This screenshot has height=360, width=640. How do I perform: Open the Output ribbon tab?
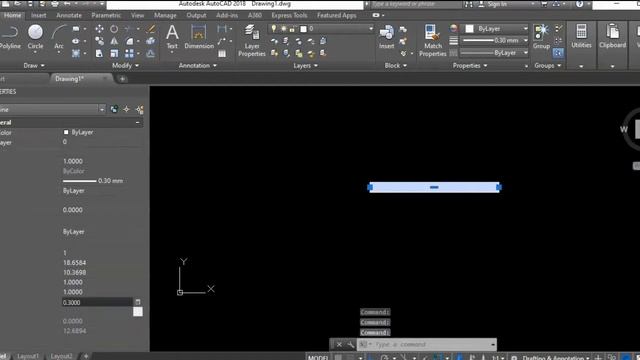(196, 15)
